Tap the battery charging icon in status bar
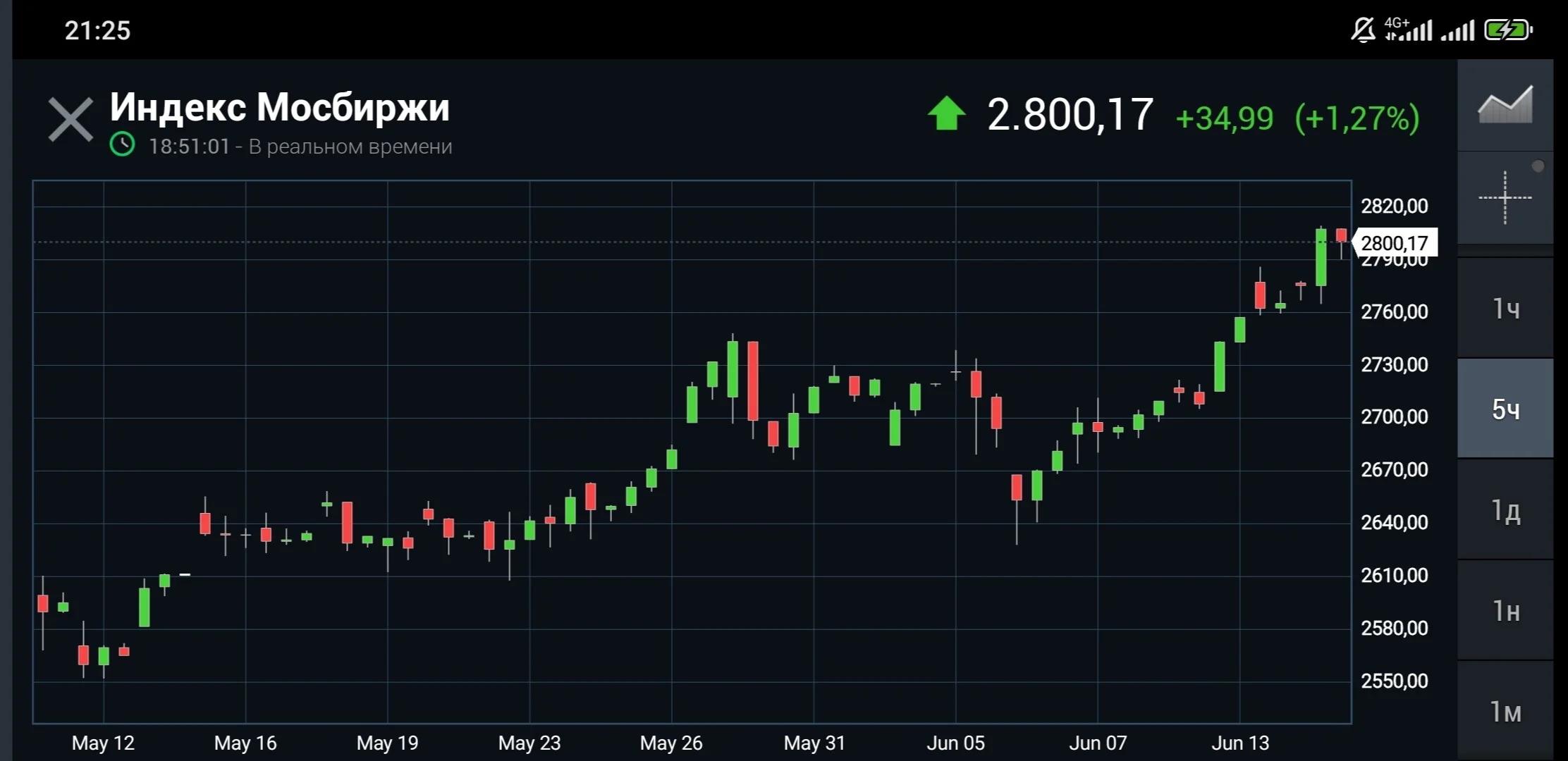Viewport: 1568px width, 761px height. (x=1508, y=30)
